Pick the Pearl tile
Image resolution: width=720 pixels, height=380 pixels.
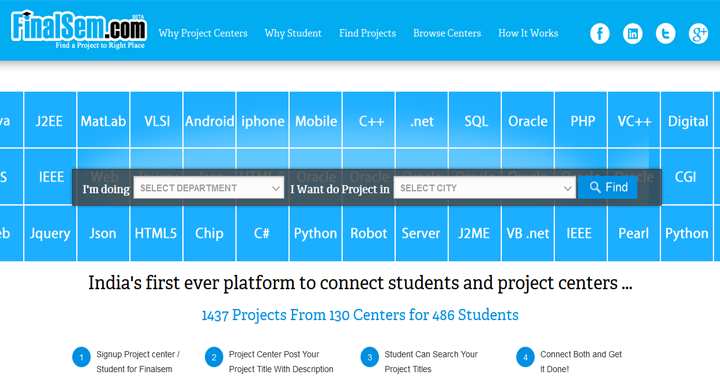[634, 233]
